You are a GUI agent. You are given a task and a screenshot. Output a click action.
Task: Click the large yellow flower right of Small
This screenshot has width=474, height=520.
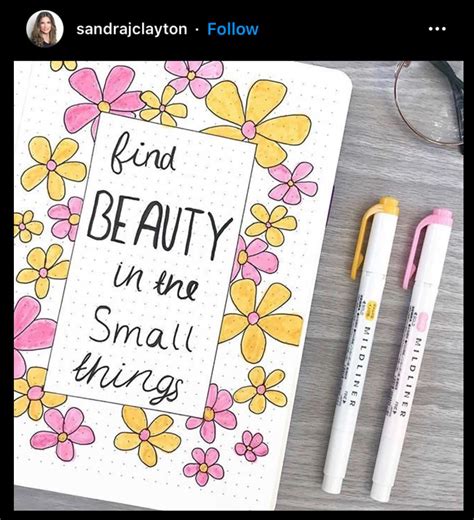(x=261, y=320)
